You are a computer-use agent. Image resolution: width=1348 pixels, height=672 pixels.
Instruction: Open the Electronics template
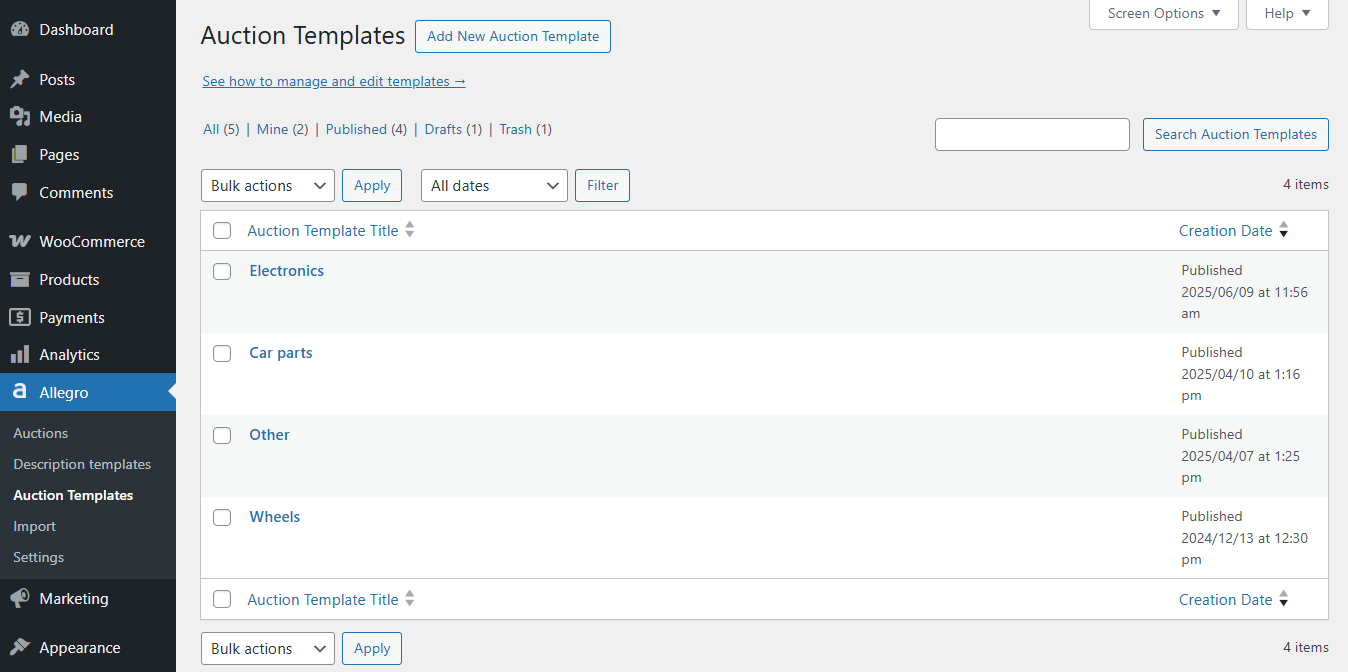click(287, 271)
